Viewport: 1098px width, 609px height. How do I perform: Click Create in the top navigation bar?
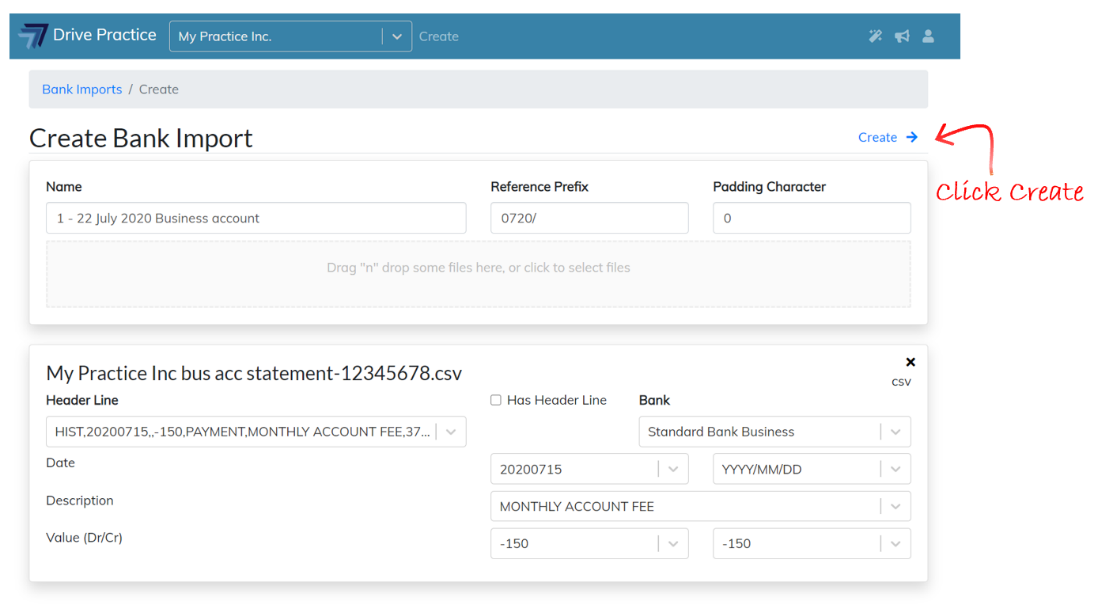click(x=438, y=36)
